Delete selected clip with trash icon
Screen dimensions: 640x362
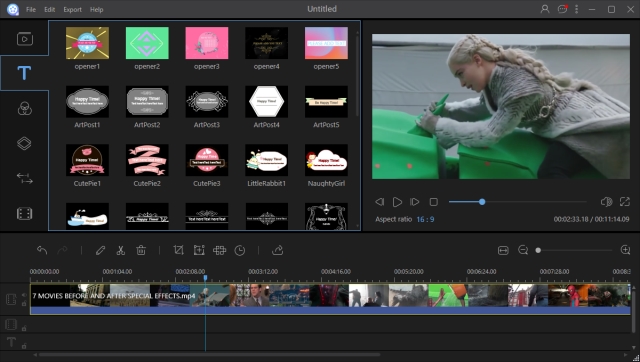(141, 250)
